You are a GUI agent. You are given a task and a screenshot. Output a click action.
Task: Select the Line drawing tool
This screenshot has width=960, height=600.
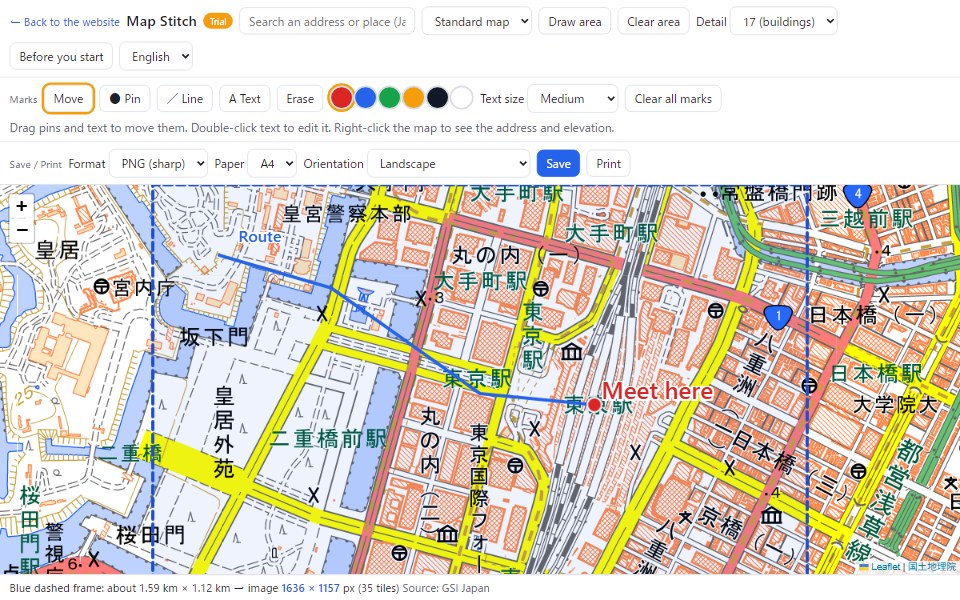tap(185, 99)
